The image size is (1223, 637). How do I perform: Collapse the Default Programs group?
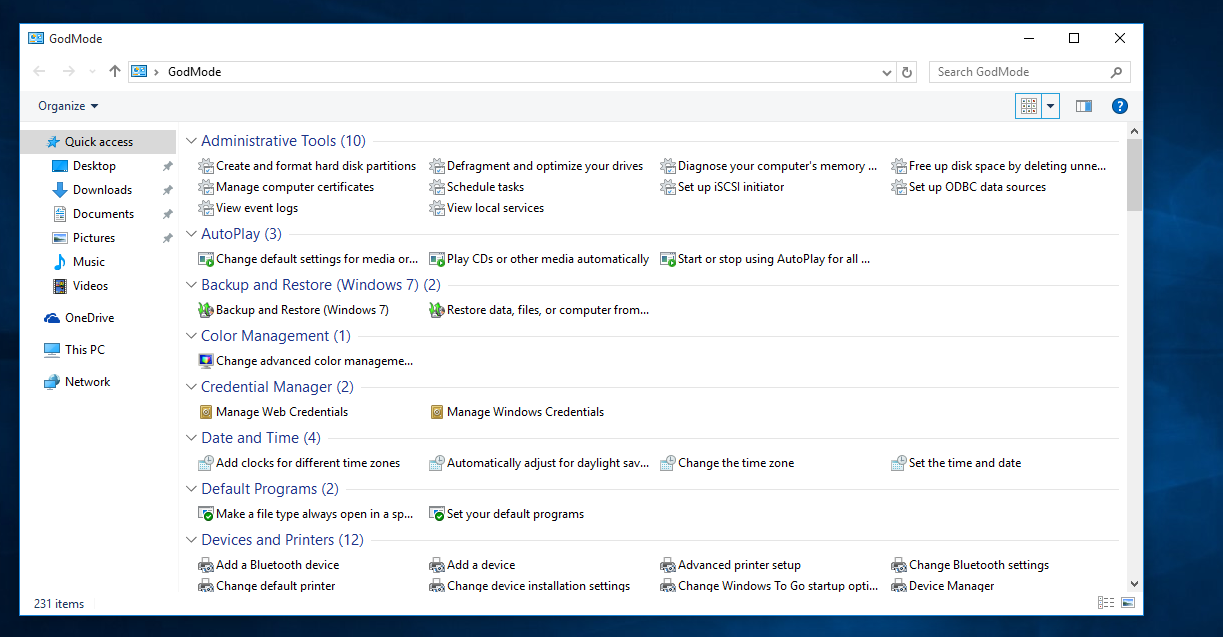click(x=192, y=489)
